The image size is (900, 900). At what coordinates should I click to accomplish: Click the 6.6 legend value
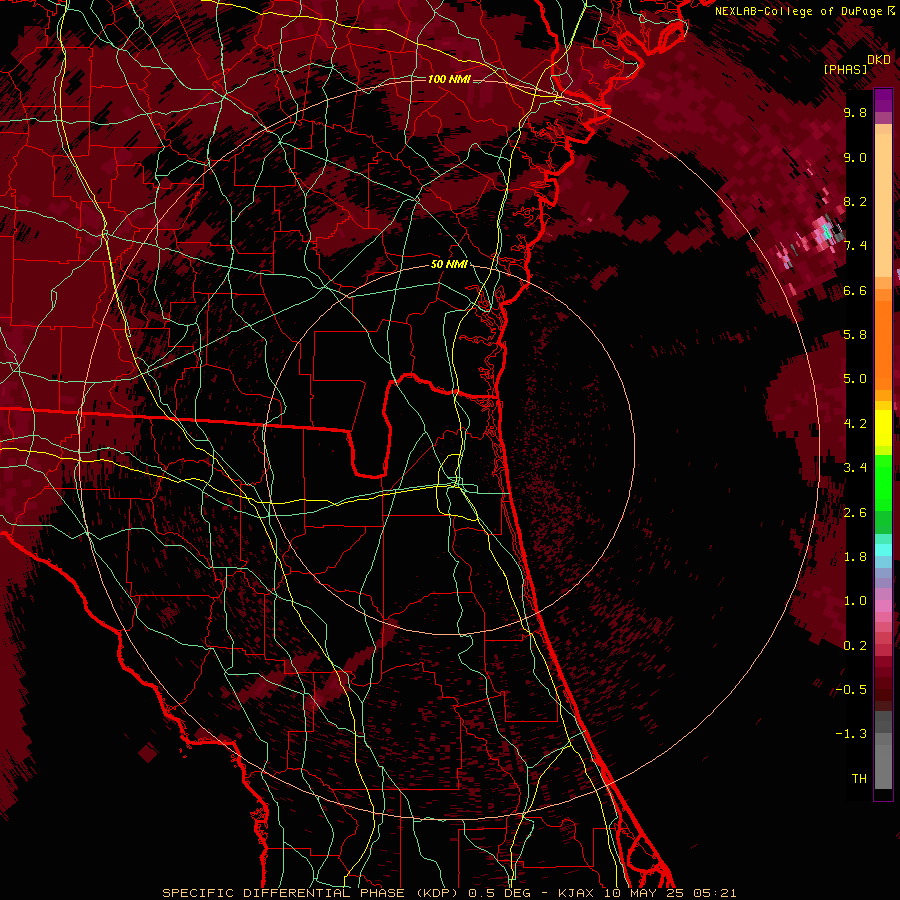(x=855, y=290)
